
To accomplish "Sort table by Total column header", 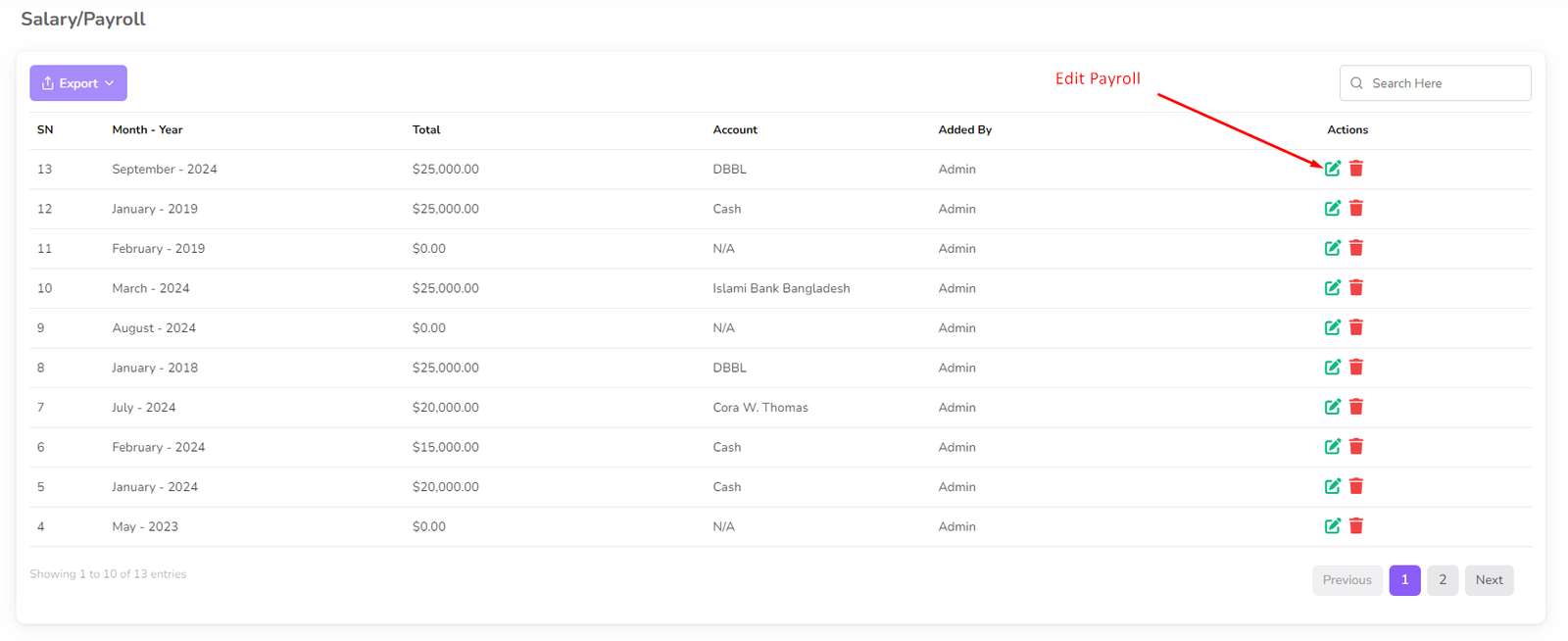I will point(426,129).
